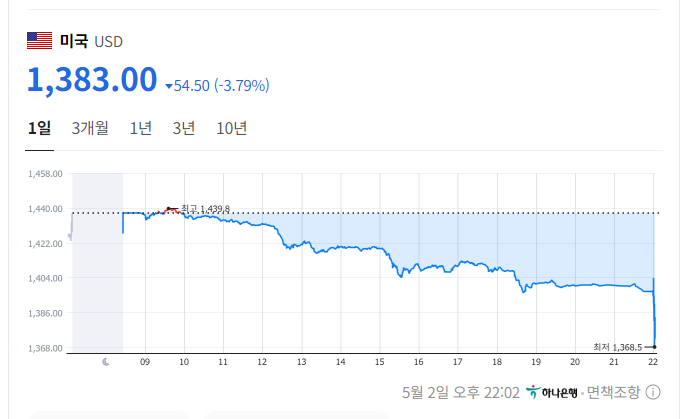The height and width of the screenshot is (419, 689).
Task: Click the 미국 country name
Action: 74,41
